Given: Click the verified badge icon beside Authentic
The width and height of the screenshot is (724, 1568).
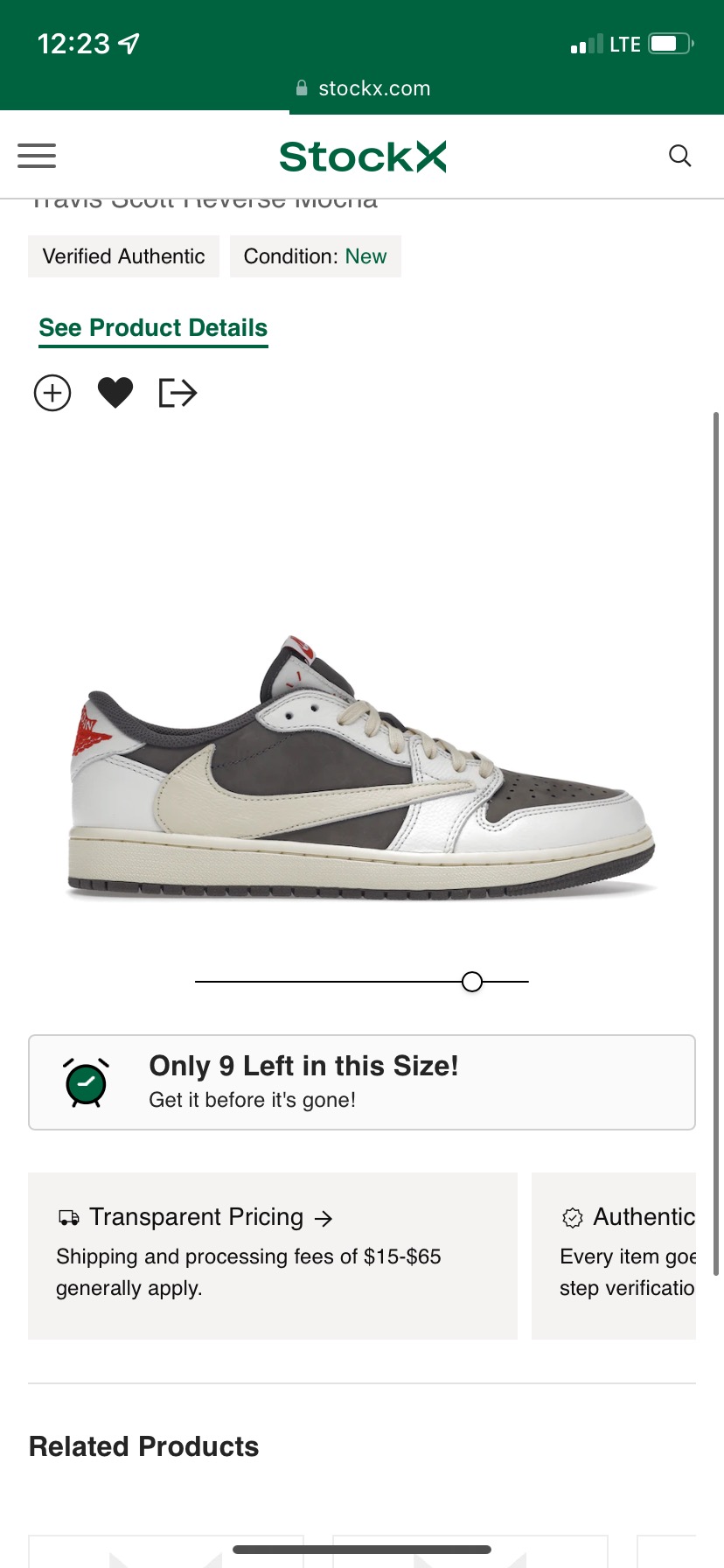Looking at the screenshot, I should coord(573,1217).
